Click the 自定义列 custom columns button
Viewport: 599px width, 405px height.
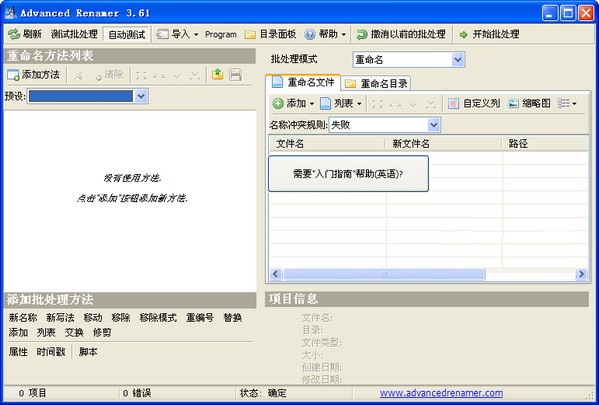pos(474,104)
